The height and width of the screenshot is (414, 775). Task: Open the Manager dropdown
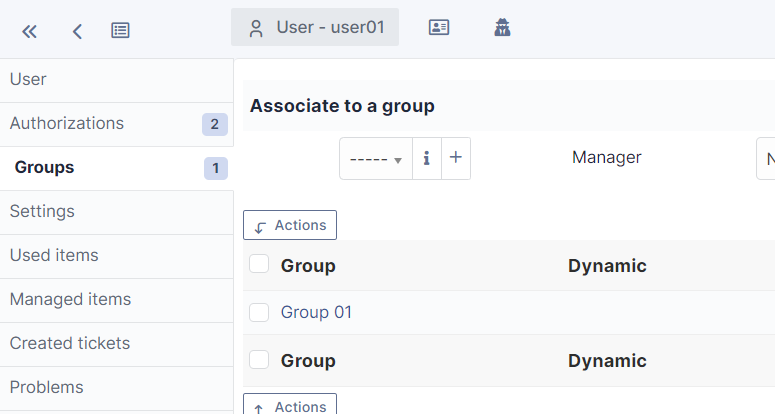click(x=766, y=159)
